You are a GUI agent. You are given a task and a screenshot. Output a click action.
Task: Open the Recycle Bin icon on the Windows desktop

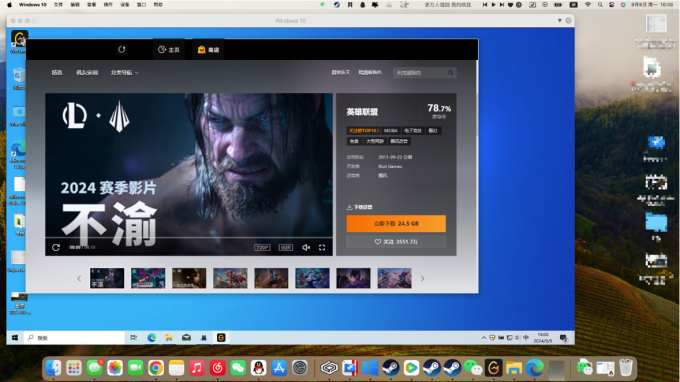click(x=19, y=78)
